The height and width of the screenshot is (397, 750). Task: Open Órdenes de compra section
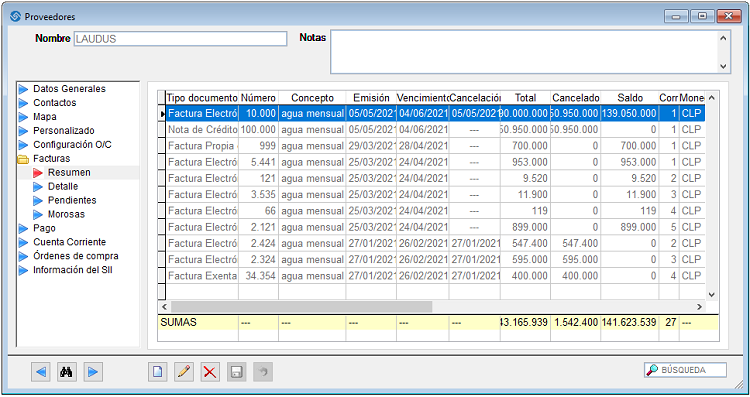tap(76, 256)
